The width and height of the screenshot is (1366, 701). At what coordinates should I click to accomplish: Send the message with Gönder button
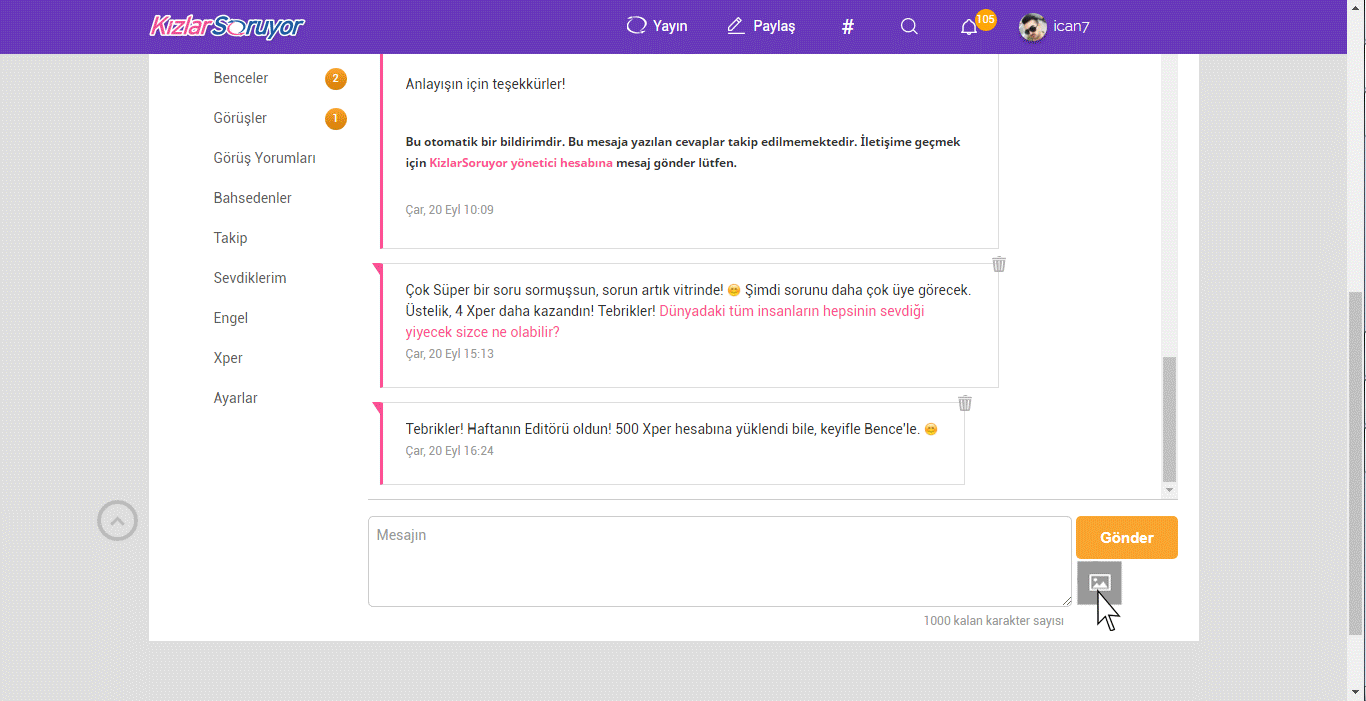(x=1127, y=537)
